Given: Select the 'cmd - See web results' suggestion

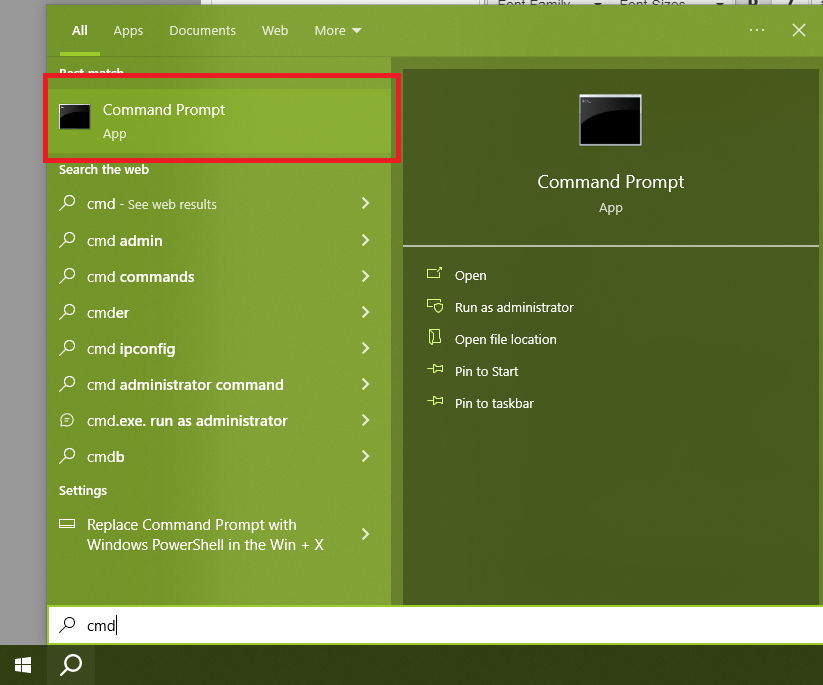Looking at the screenshot, I should [219, 204].
